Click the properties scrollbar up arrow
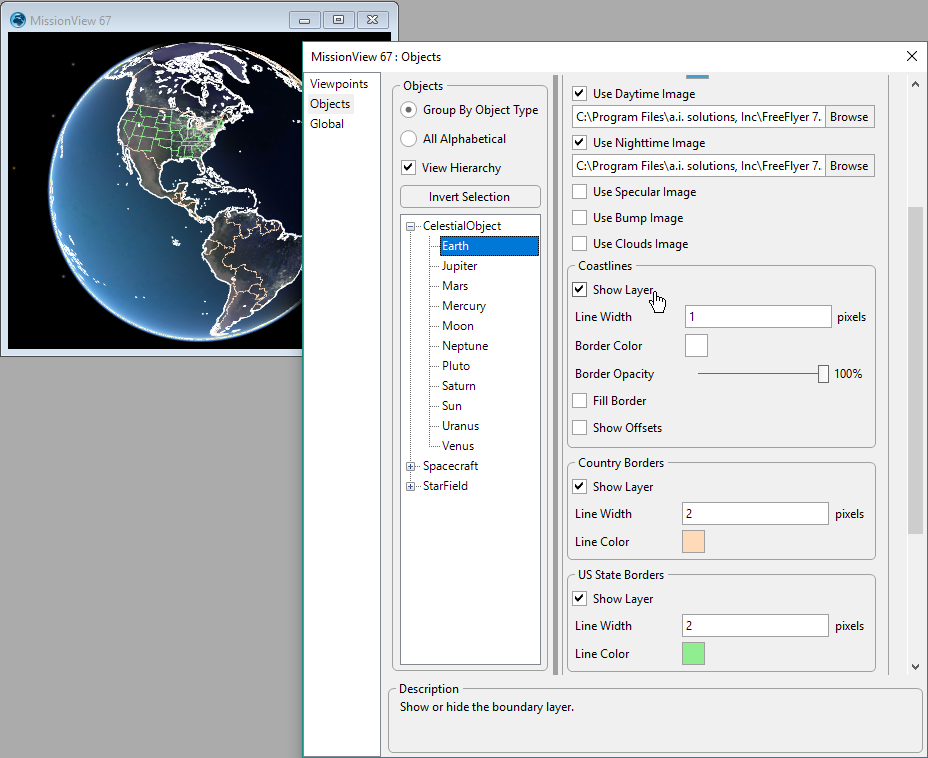928x758 pixels. coord(916,85)
